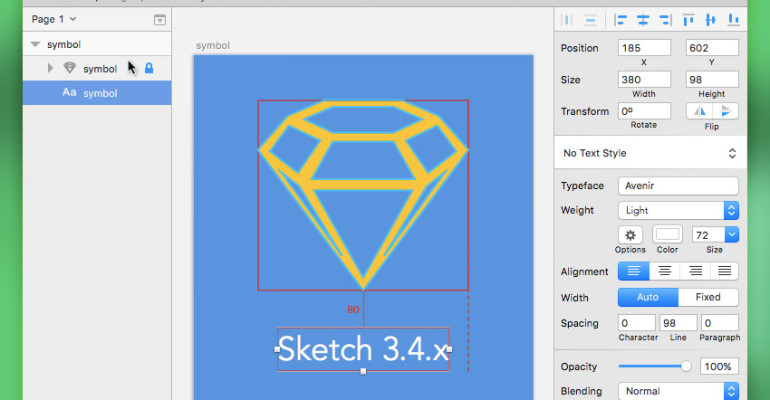Viewport: 770px width, 400px height.
Task: Distribute layers horizontally icon
Action: pos(567,20)
